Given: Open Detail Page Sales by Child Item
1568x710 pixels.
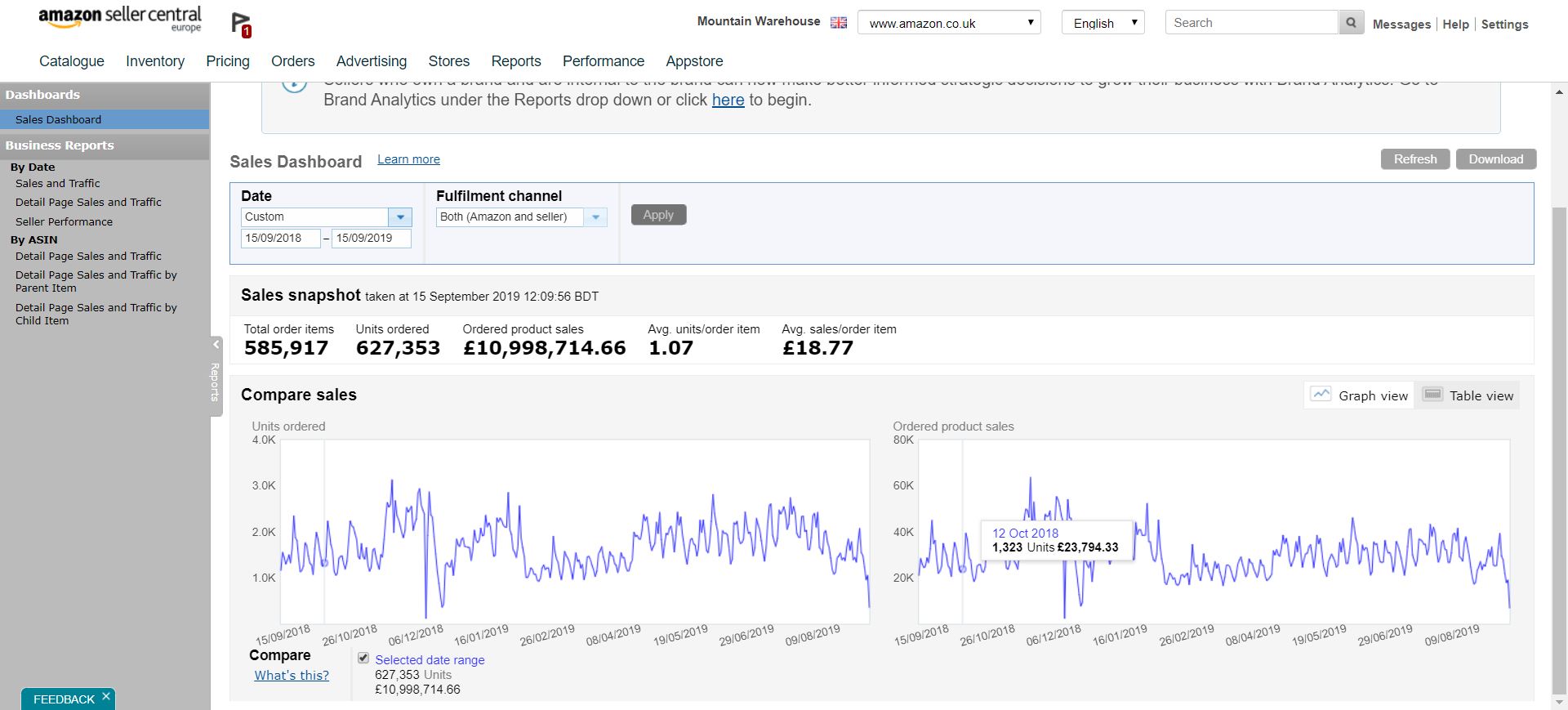Looking at the screenshot, I should 96,314.
